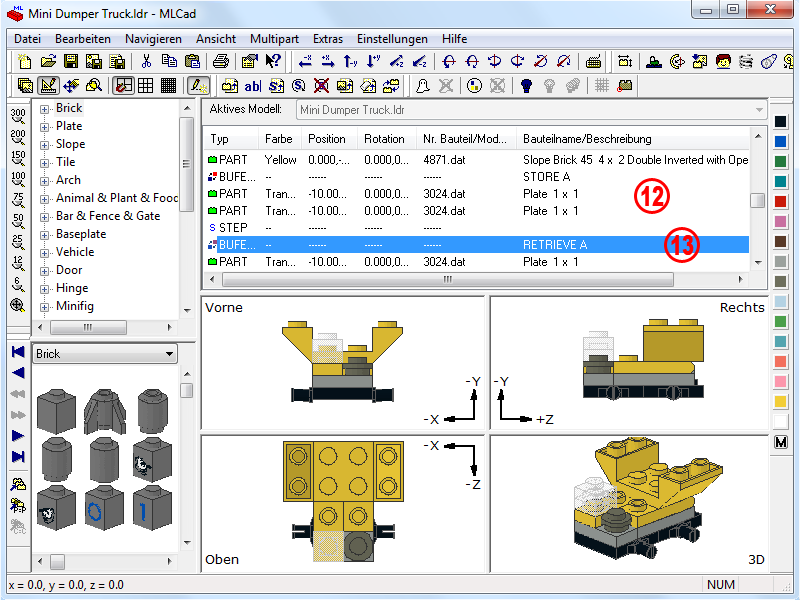Move part along positive Y axis
Screen dimensions: 800x600
pos(373,62)
